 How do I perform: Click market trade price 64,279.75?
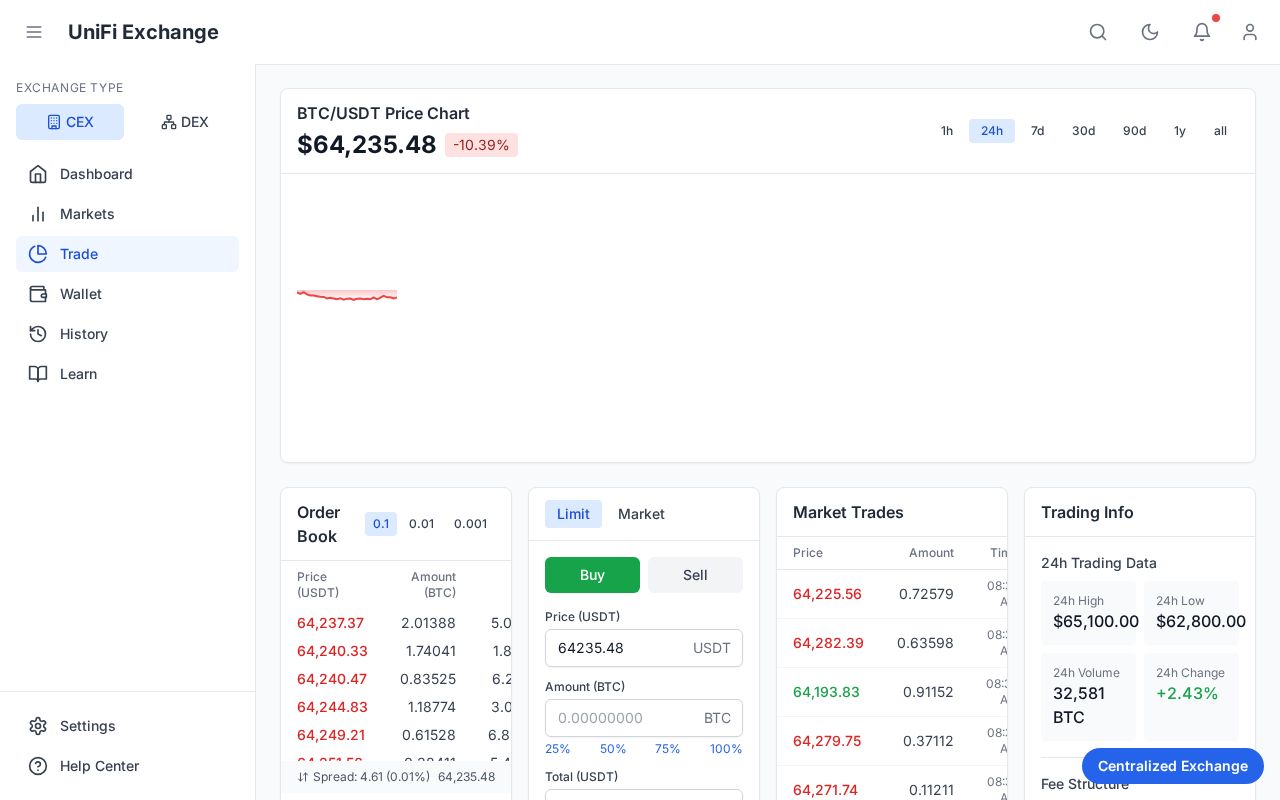point(827,741)
